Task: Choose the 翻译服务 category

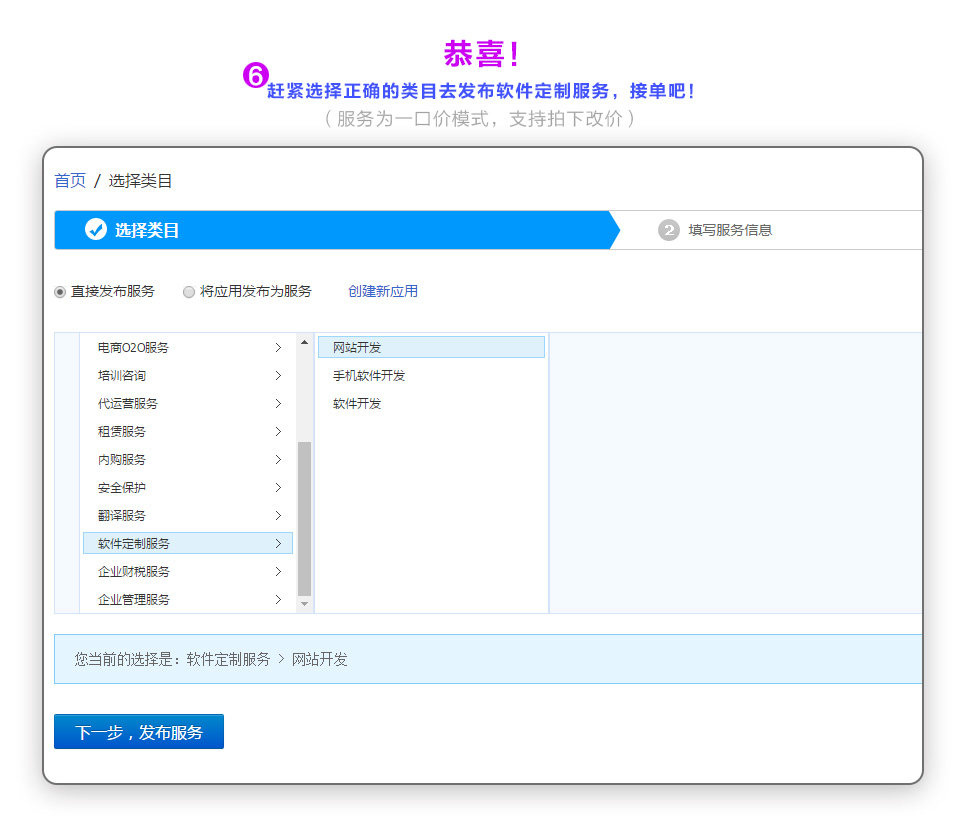Action: click(x=187, y=516)
